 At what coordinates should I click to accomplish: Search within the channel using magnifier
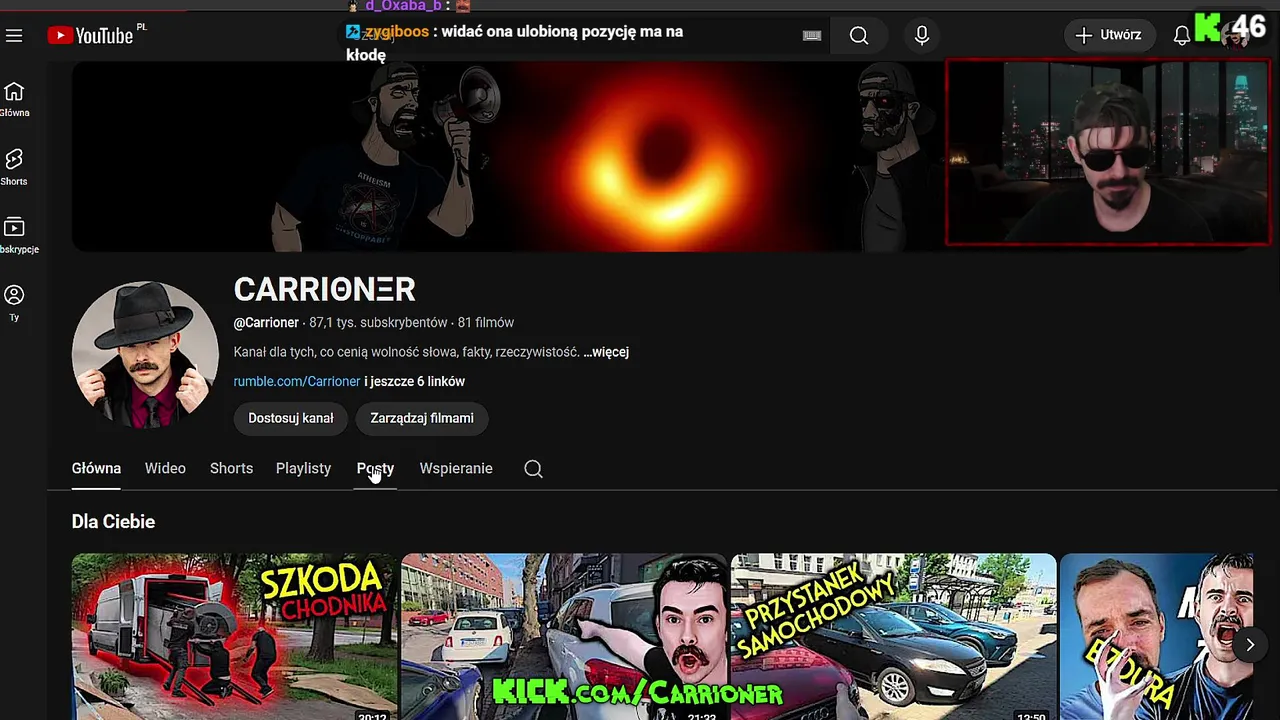(x=534, y=469)
